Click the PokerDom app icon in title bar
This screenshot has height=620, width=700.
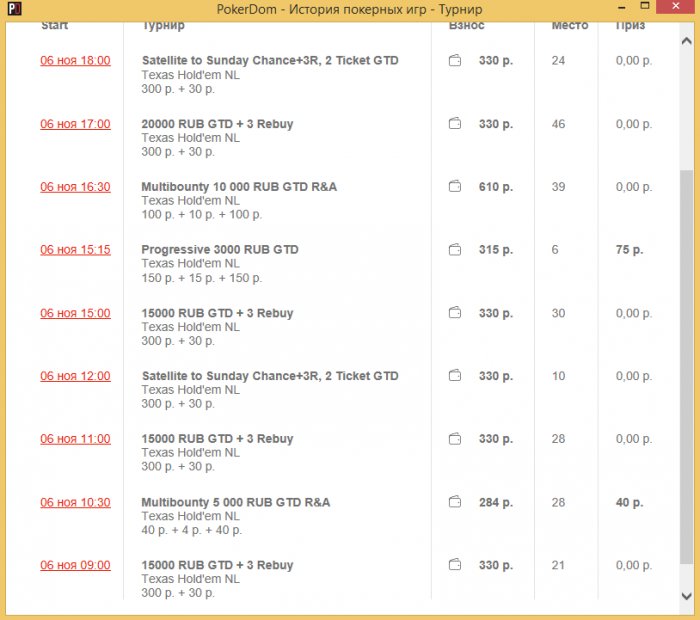pos(15,8)
